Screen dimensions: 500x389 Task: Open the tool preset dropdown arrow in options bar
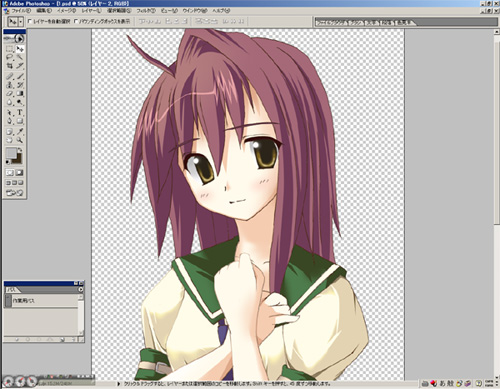pos(21,22)
